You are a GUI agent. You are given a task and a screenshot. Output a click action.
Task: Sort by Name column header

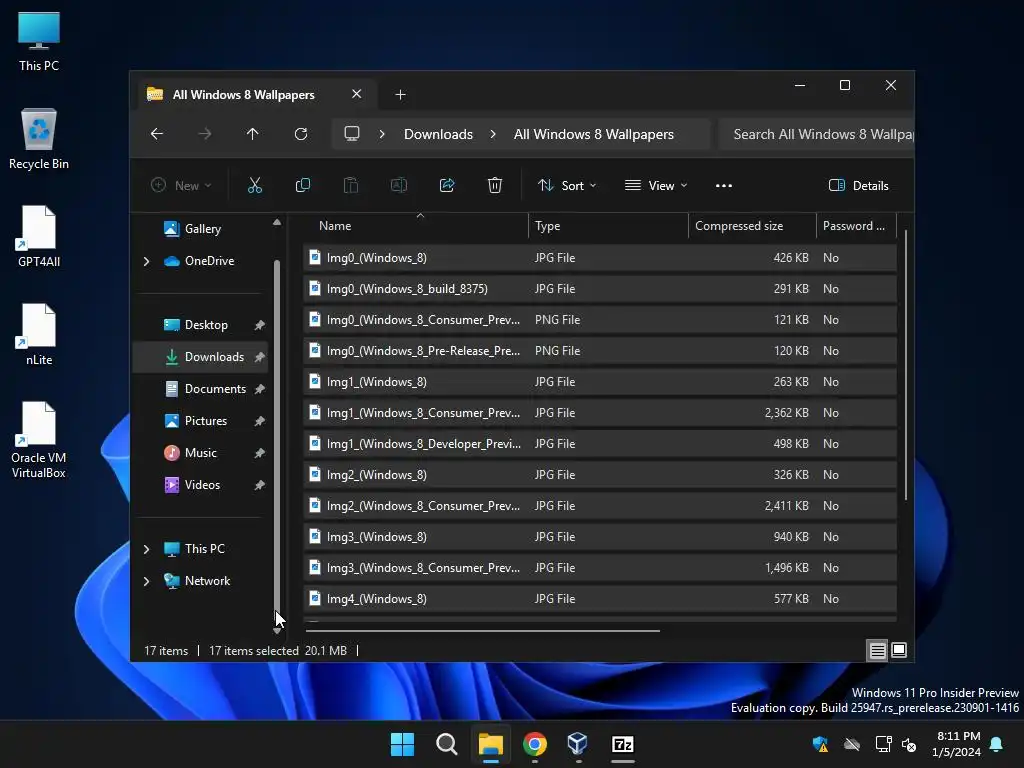click(415, 226)
